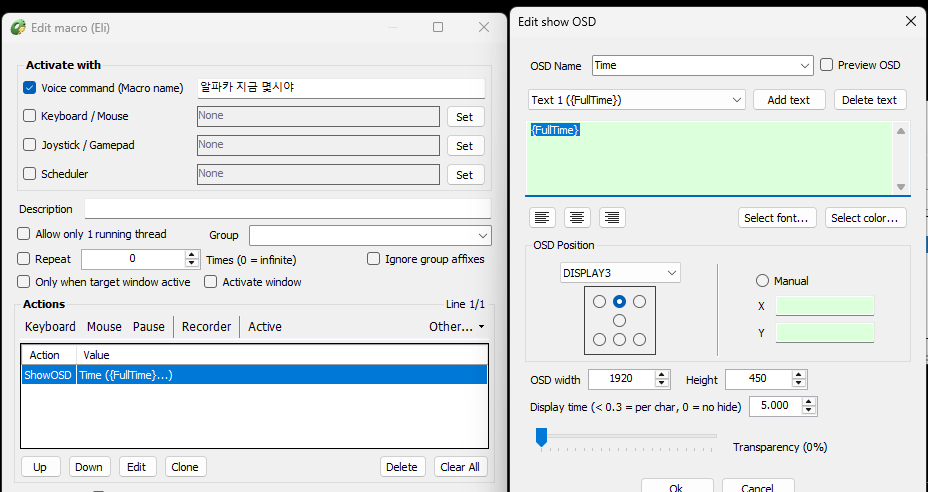This screenshot has height=492, width=928.
Task: Select the ShowOSD action row
Action: tap(254, 375)
